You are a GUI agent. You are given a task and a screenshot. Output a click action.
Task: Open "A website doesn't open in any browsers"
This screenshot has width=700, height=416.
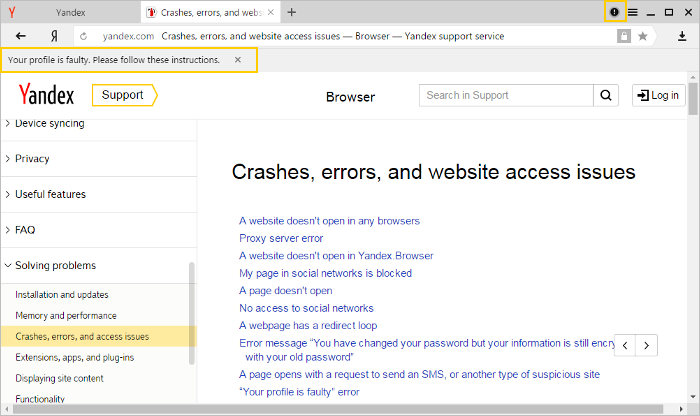pos(329,221)
